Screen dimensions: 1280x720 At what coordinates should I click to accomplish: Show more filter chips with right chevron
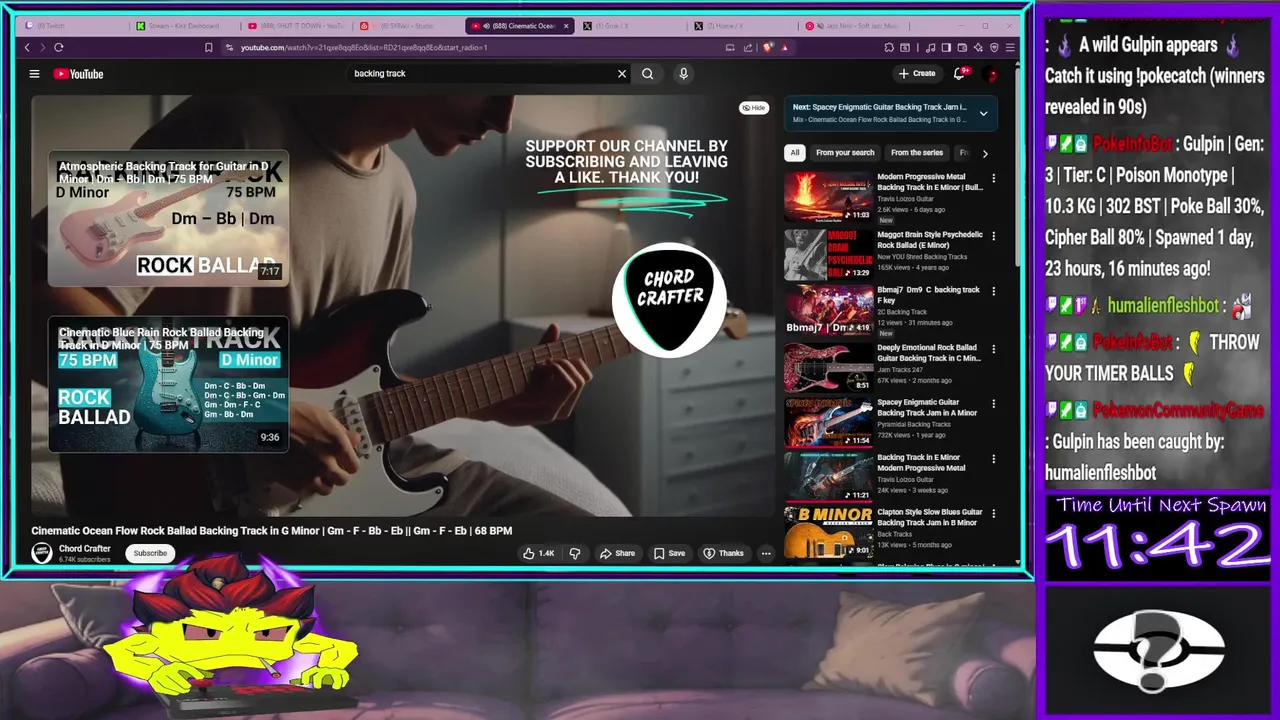point(985,153)
